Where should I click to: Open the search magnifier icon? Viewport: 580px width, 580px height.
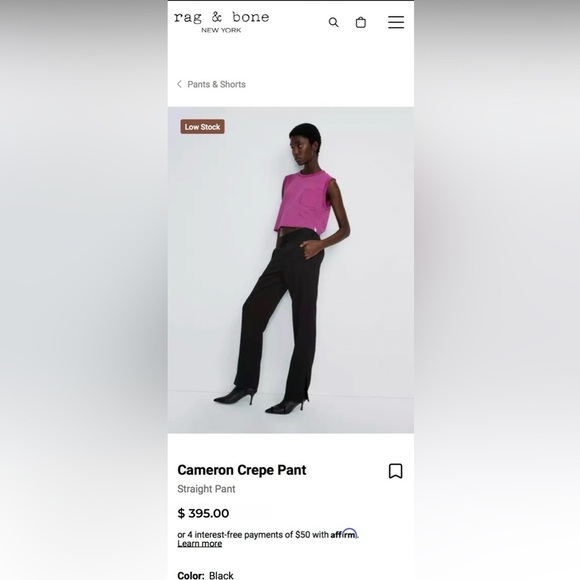333,23
